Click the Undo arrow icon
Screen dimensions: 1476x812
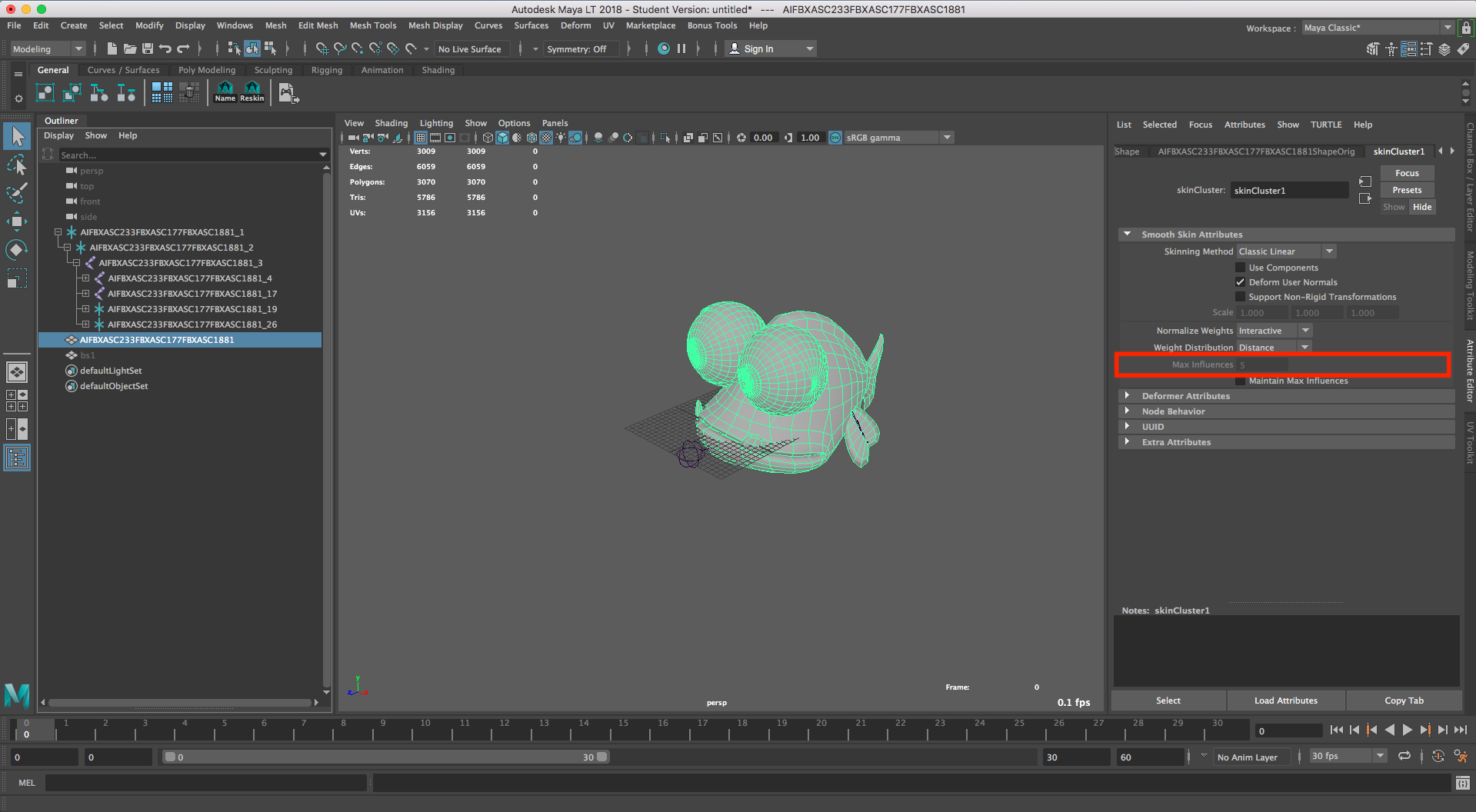[x=165, y=48]
